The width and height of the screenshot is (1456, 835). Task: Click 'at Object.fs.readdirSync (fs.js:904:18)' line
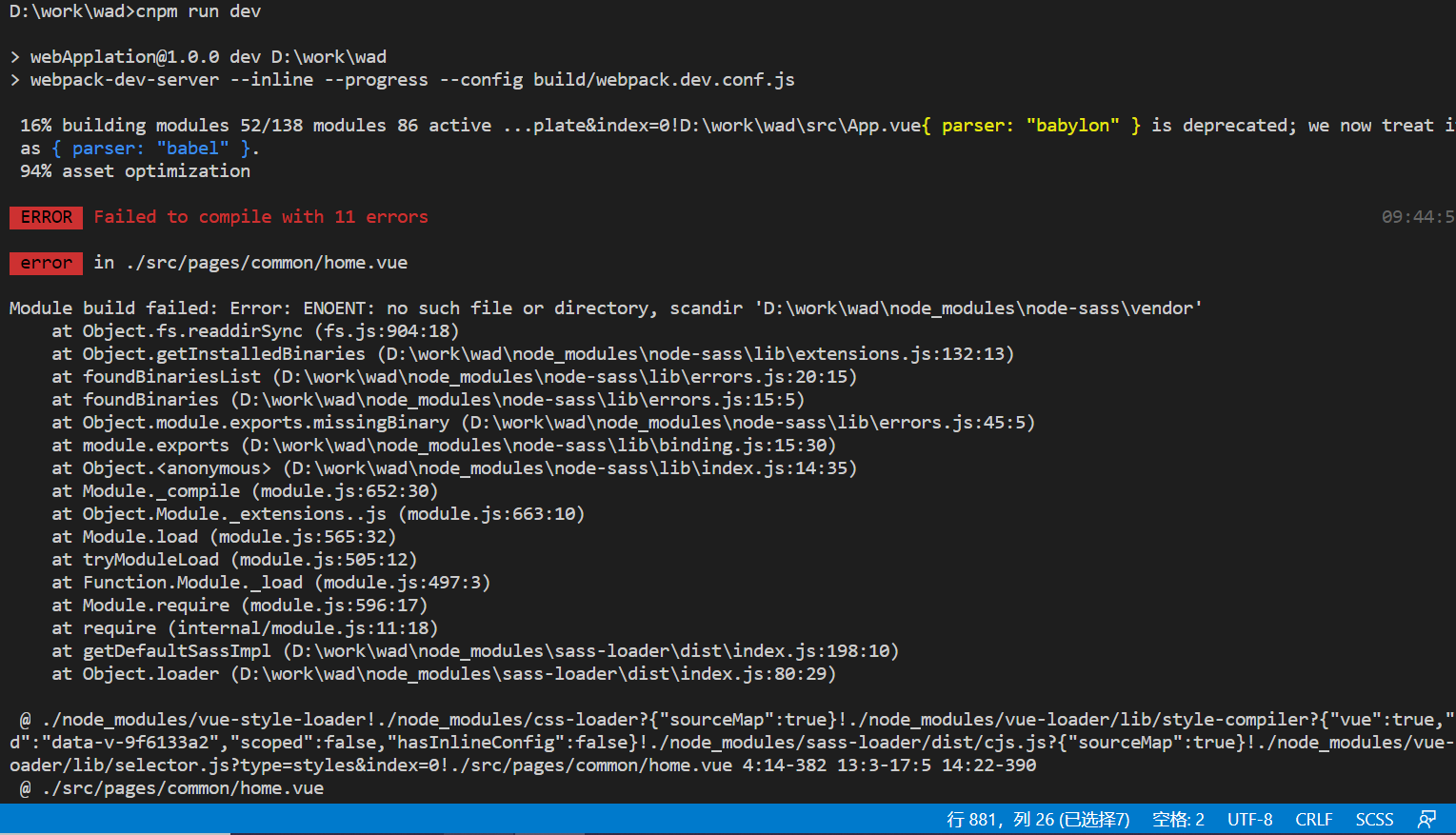point(255,331)
